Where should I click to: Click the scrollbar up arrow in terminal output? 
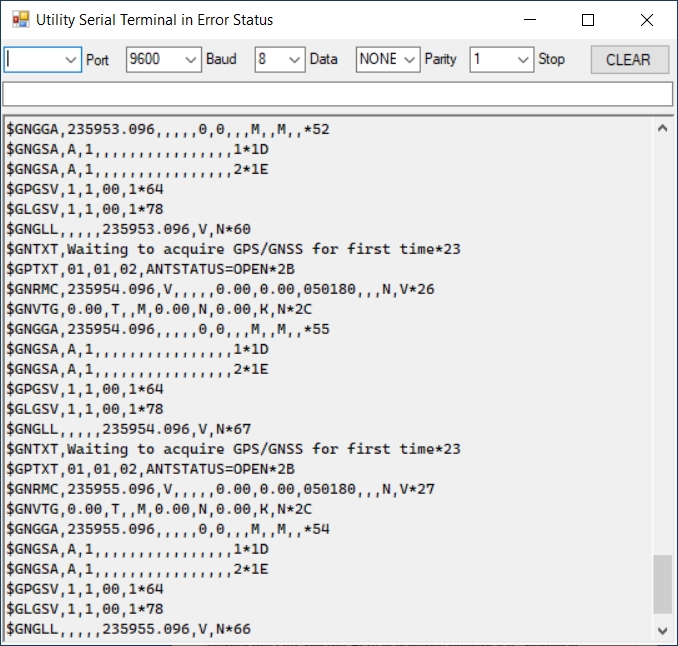662,128
